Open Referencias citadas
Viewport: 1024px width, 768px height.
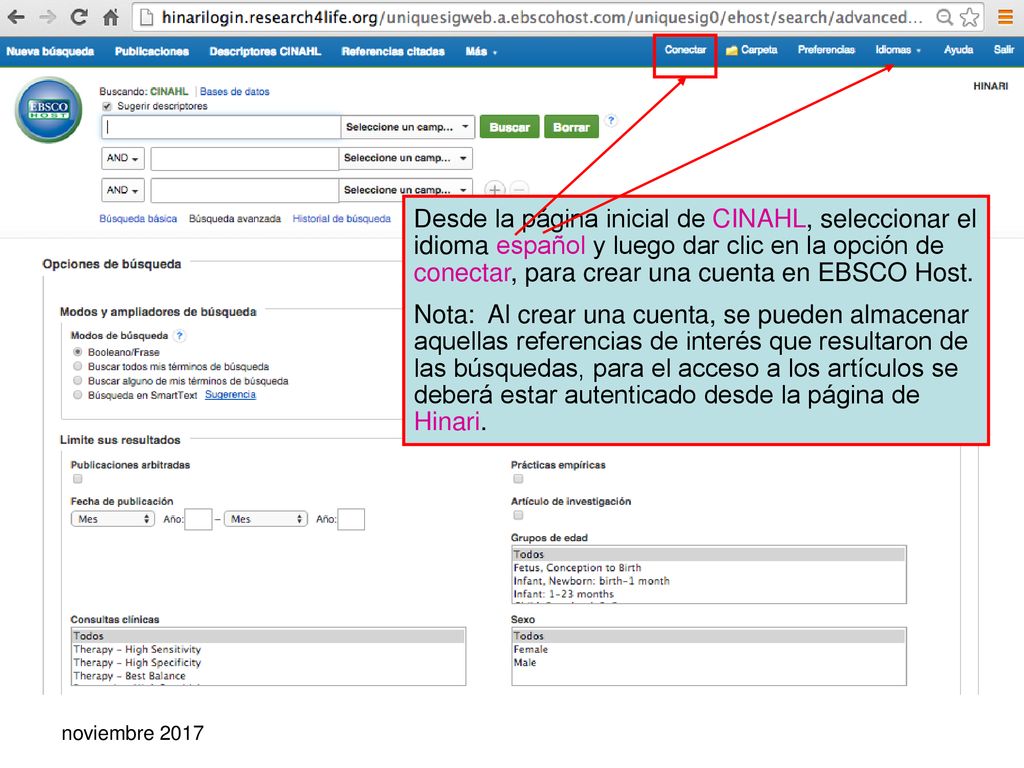[x=393, y=52]
